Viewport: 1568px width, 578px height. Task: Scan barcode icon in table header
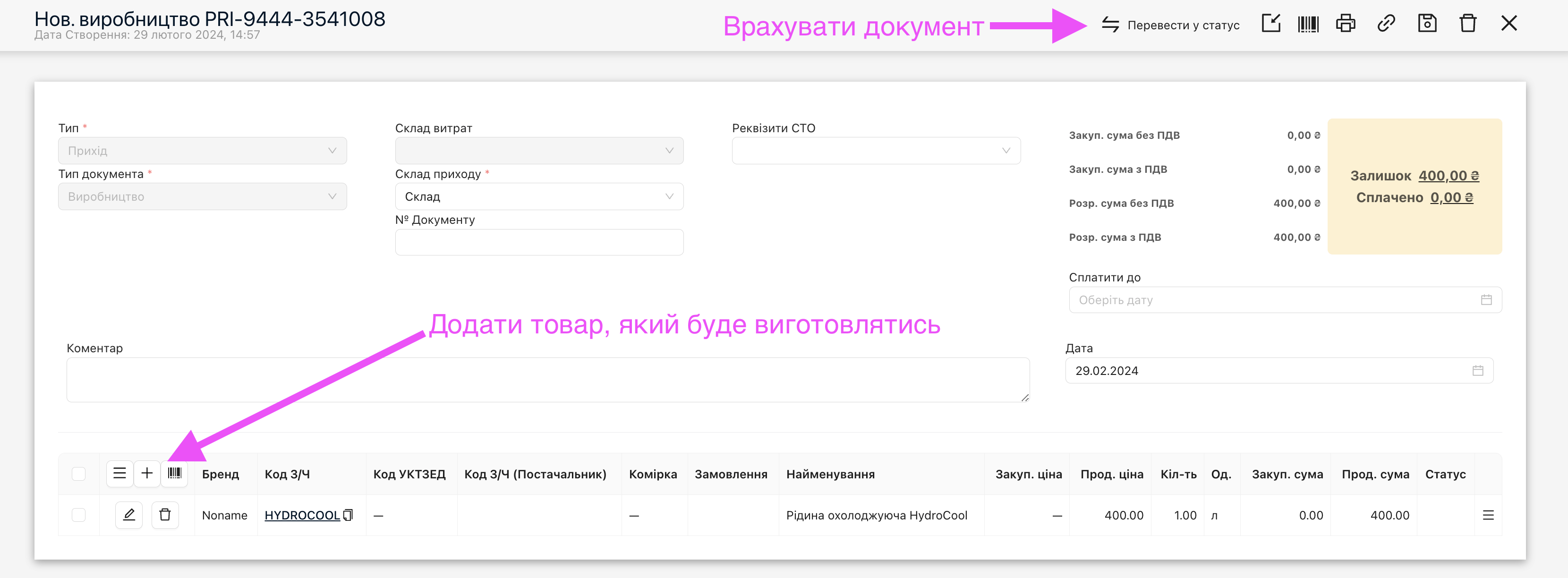pyautogui.click(x=175, y=473)
